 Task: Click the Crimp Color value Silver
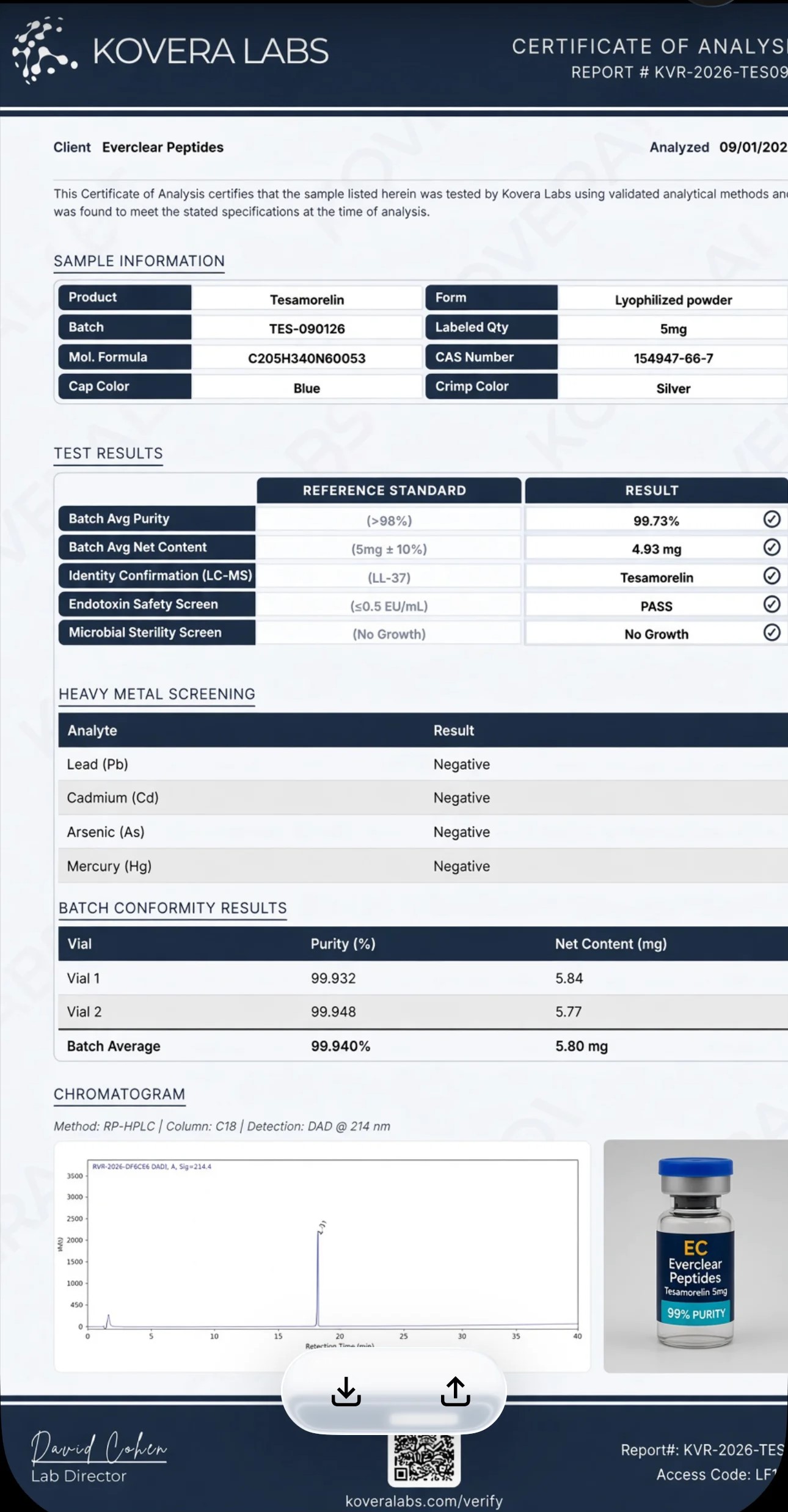(x=673, y=389)
